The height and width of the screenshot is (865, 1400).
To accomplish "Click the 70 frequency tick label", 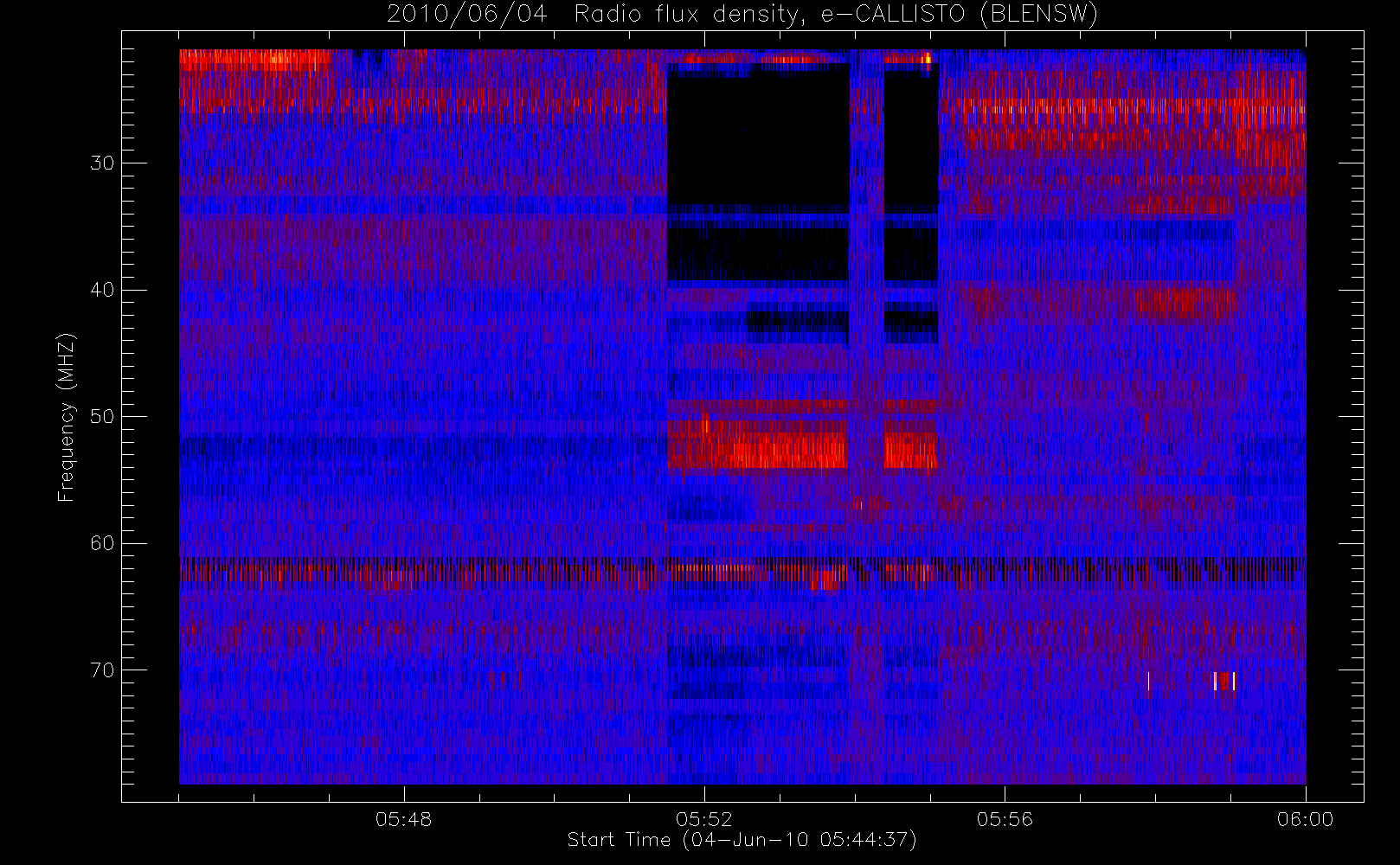I will tap(102, 670).
